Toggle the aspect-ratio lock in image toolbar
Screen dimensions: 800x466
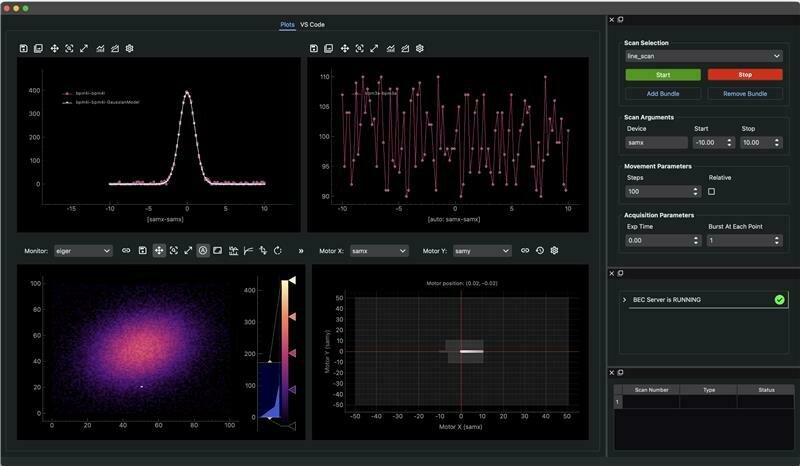coord(218,251)
